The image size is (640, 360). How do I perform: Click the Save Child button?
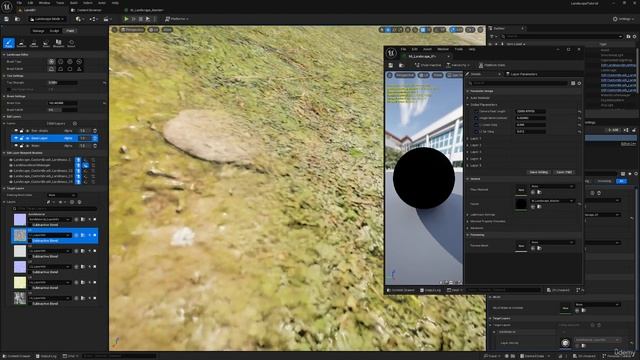pos(564,172)
